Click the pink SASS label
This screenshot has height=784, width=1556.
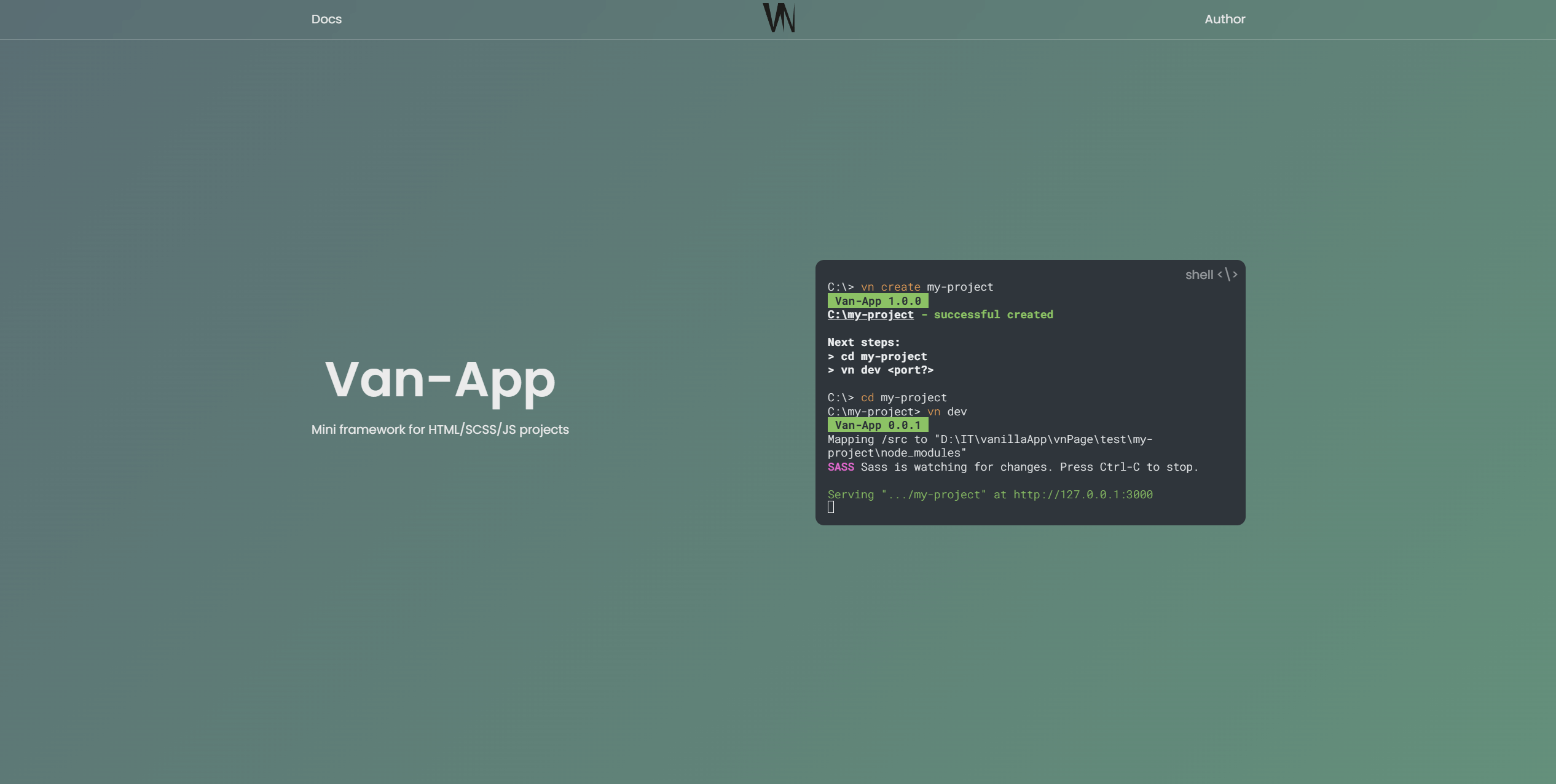click(x=841, y=467)
